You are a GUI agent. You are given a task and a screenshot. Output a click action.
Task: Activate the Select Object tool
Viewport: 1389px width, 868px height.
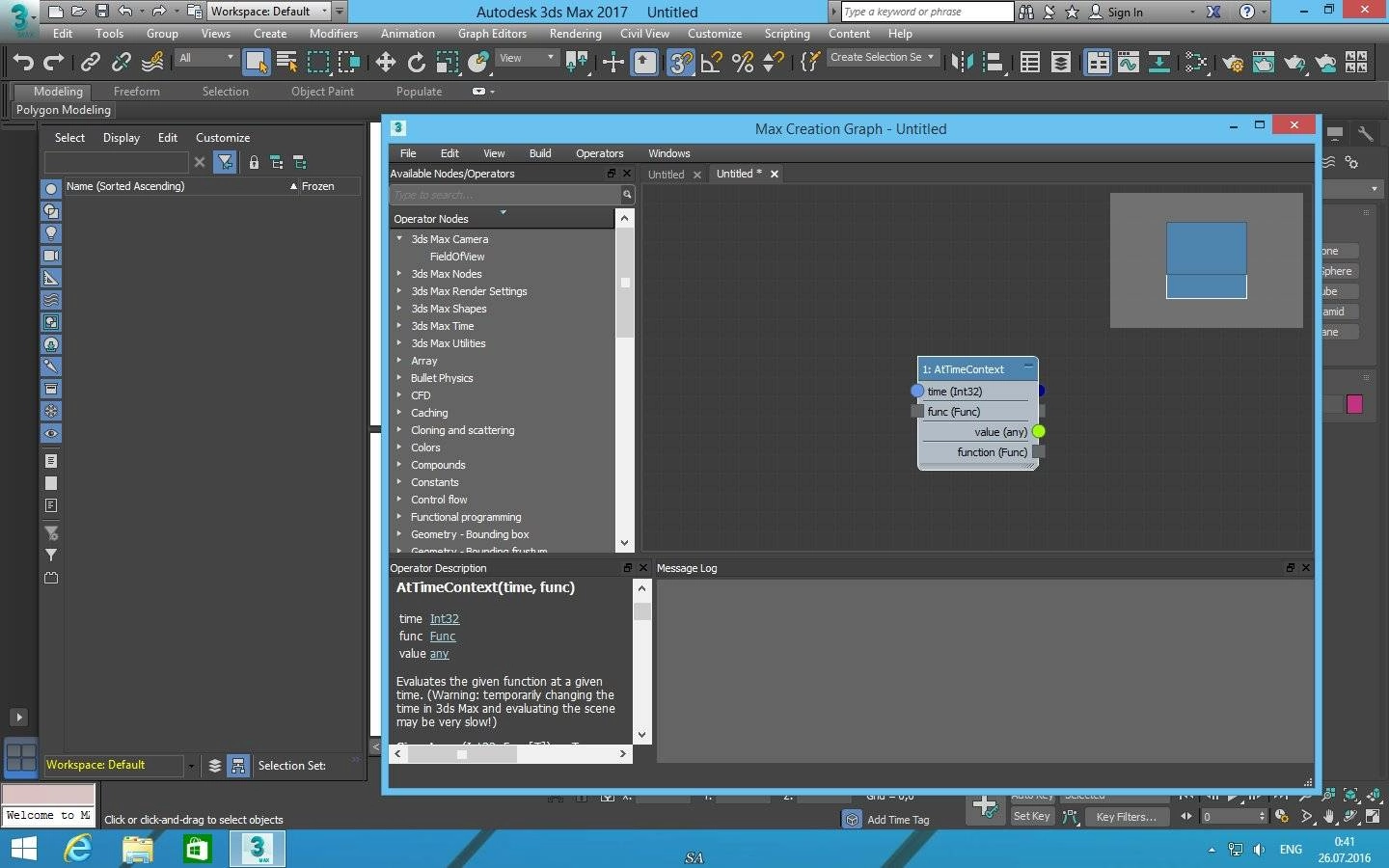tap(257, 63)
